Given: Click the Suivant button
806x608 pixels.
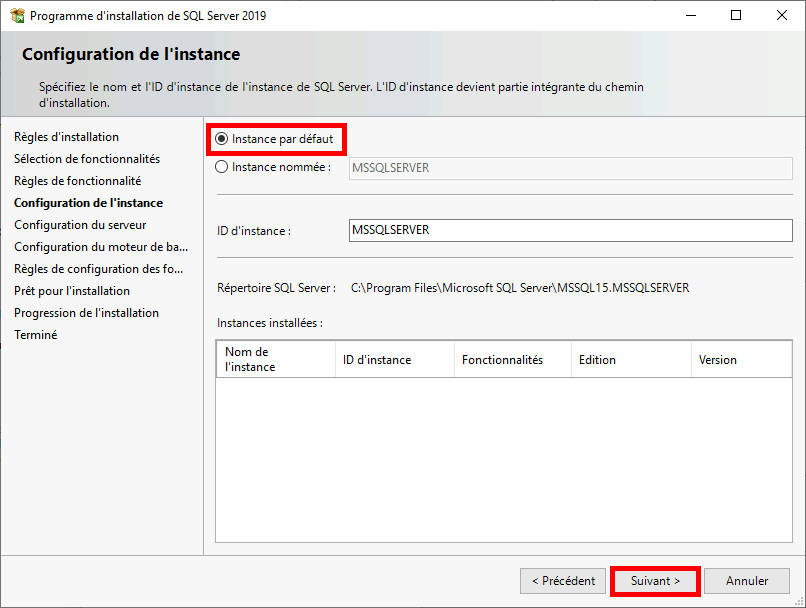Looking at the screenshot, I should 654,580.
